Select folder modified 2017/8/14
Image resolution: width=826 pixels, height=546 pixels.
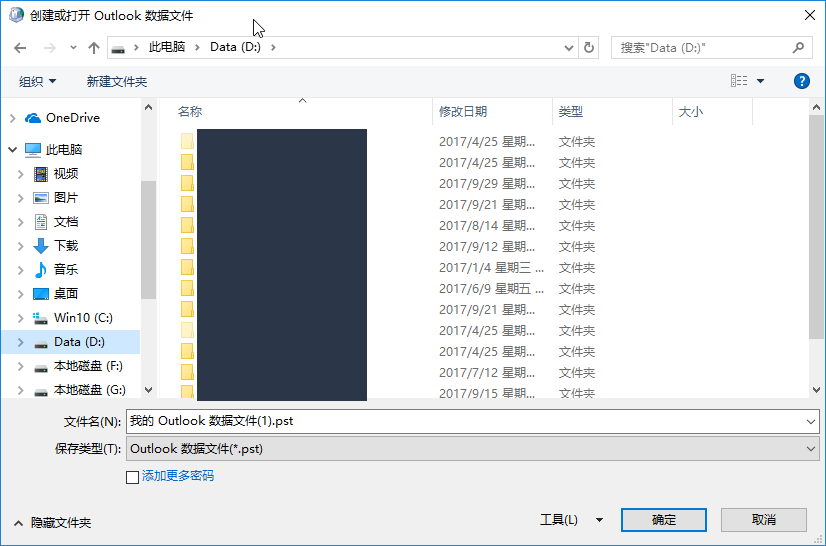point(388,226)
